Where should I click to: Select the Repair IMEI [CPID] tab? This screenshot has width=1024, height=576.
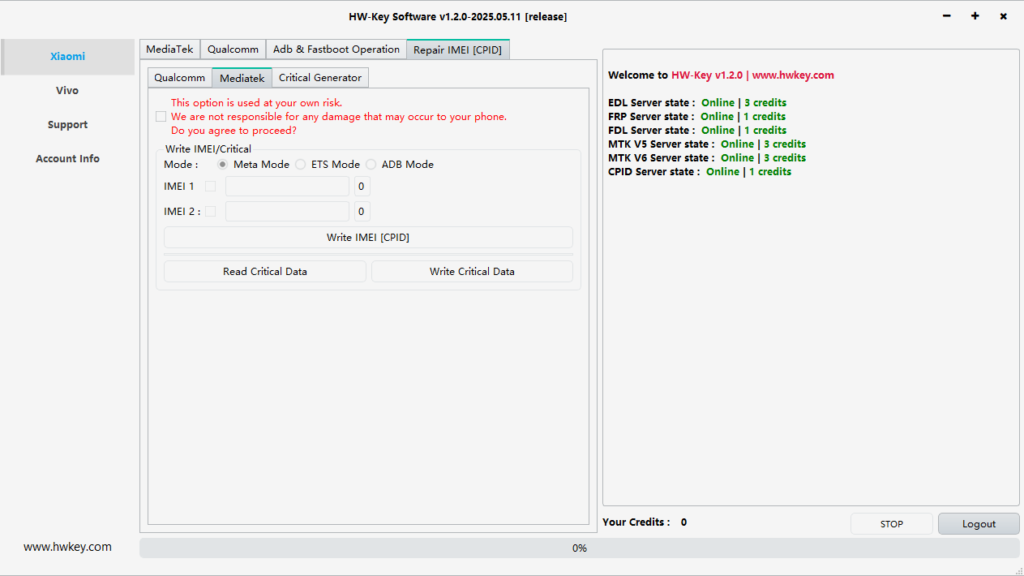pos(458,48)
